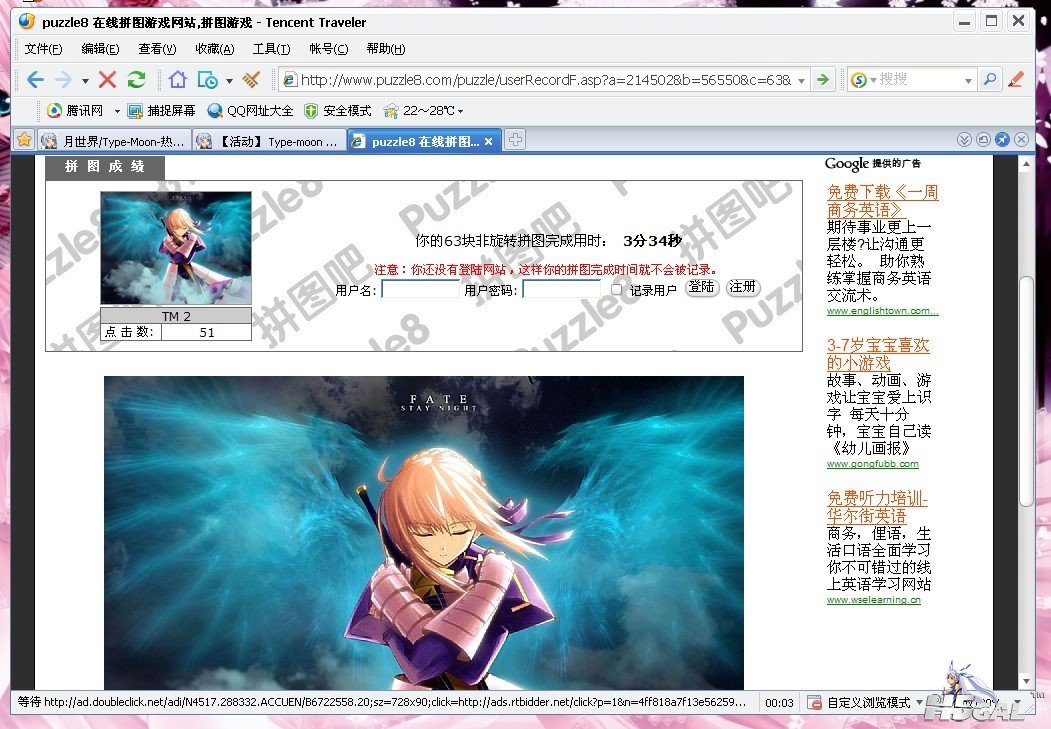Open the 免费下载《一周商务英语》 ad link
The width and height of the screenshot is (1051, 729).
[882, 200]
